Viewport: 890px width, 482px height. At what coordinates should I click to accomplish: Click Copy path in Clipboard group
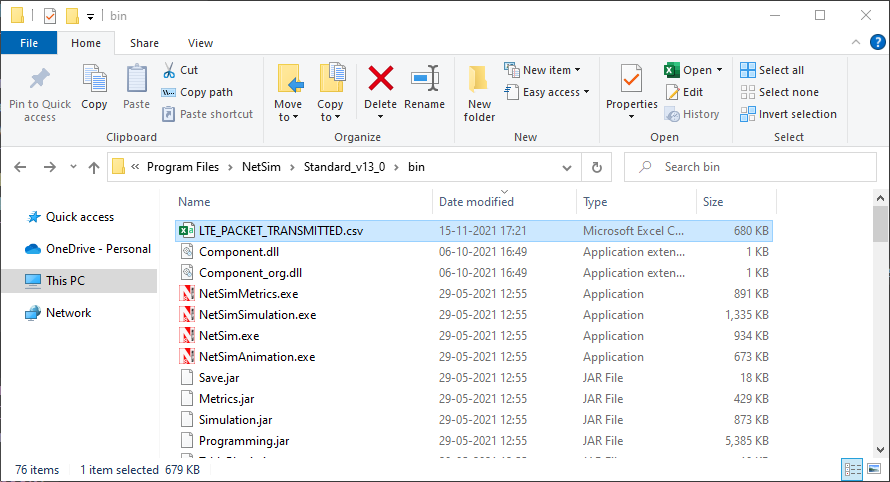coord(198,92)
